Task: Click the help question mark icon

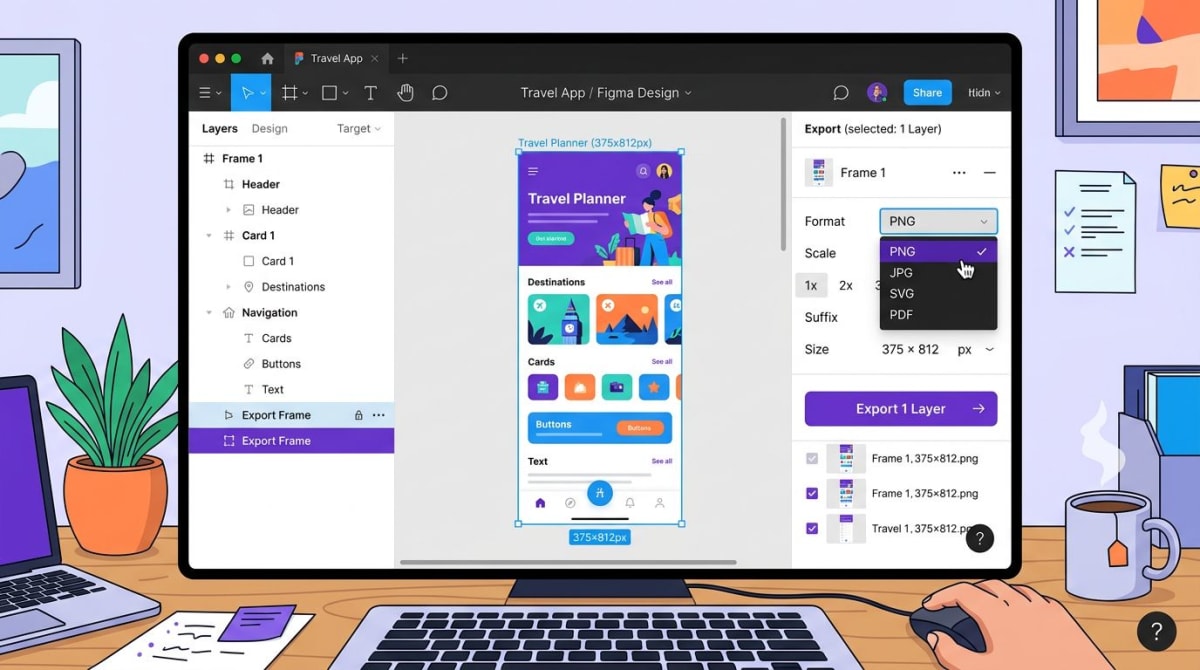Action: 979,538
